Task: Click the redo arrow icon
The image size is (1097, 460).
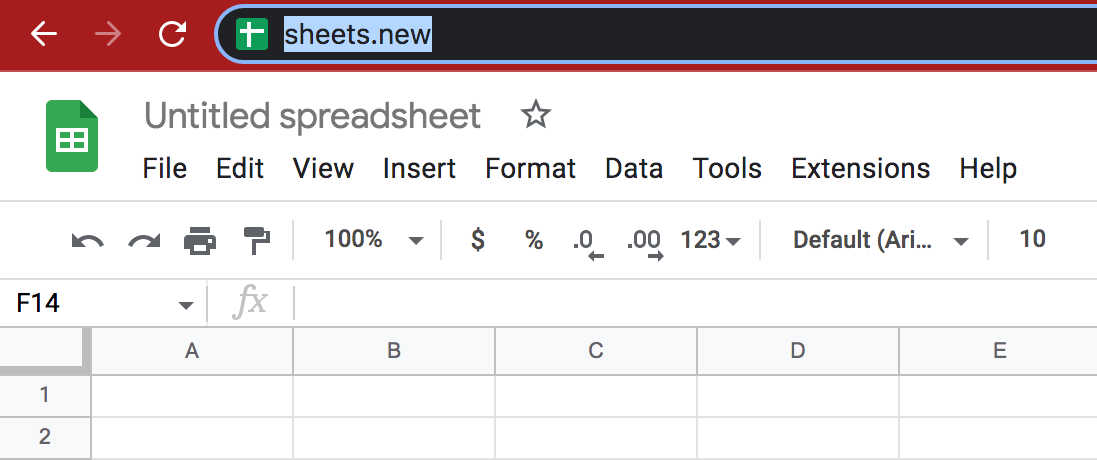Action: pyautogui.click(x=144, y=241)
